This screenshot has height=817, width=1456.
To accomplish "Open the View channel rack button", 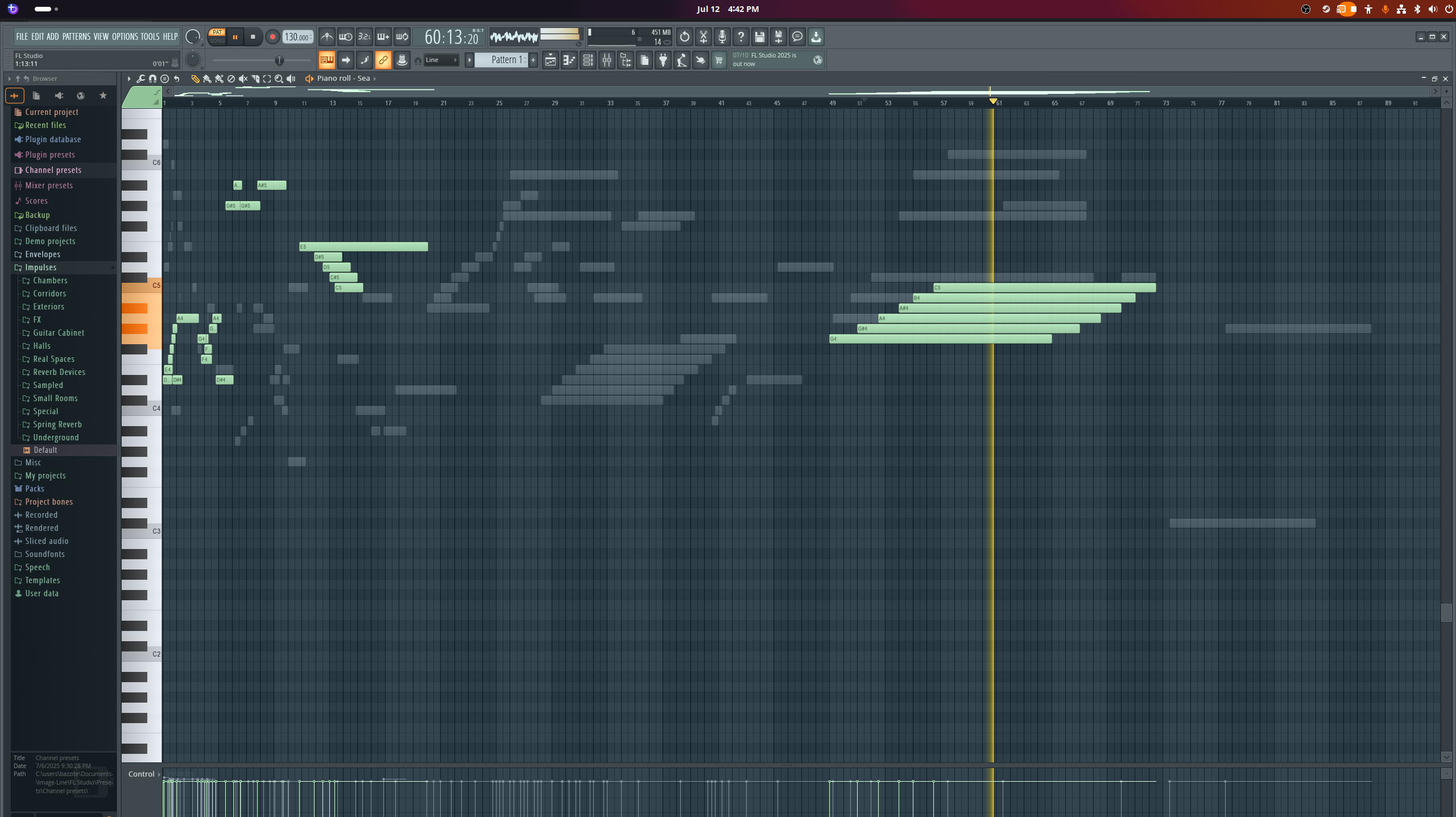I will pyautogui.click(x=588, y=60).
